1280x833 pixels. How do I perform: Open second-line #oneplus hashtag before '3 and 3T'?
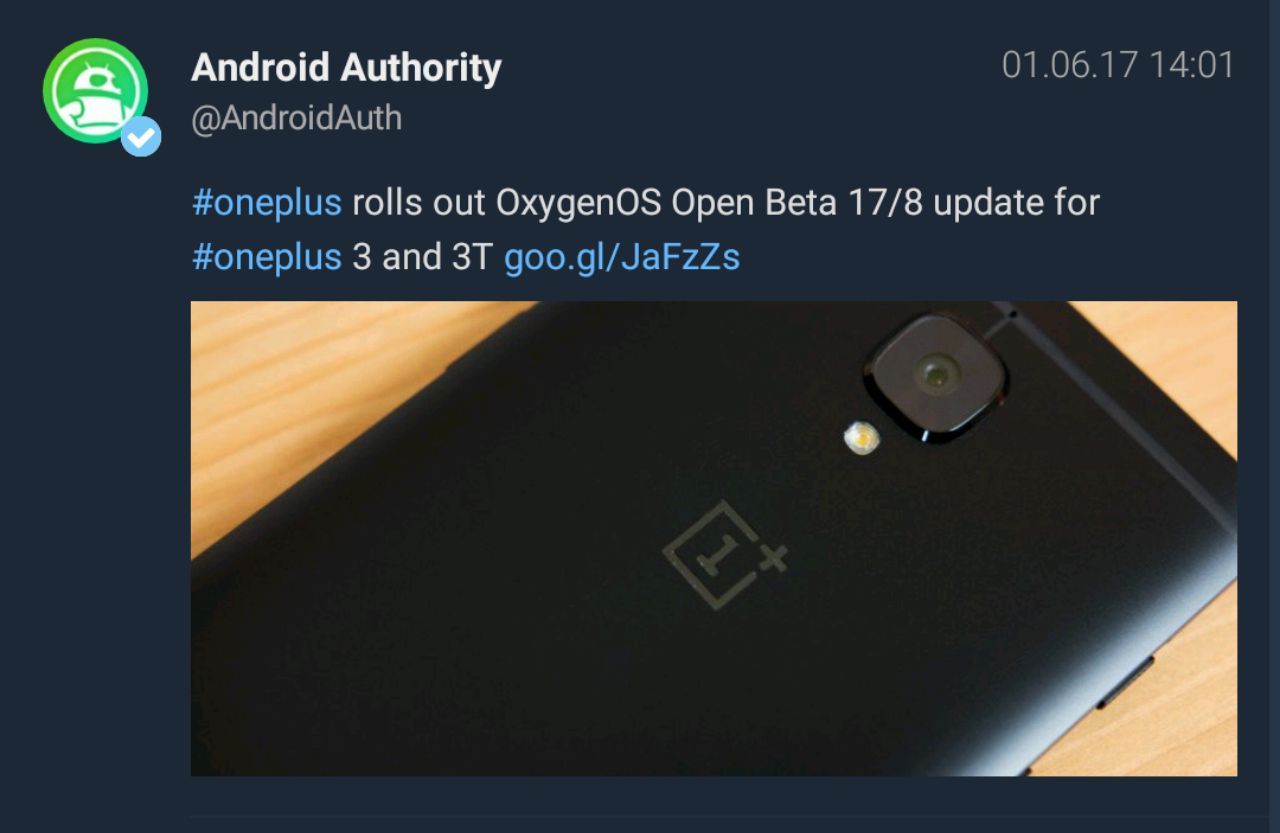coord(267,257)
